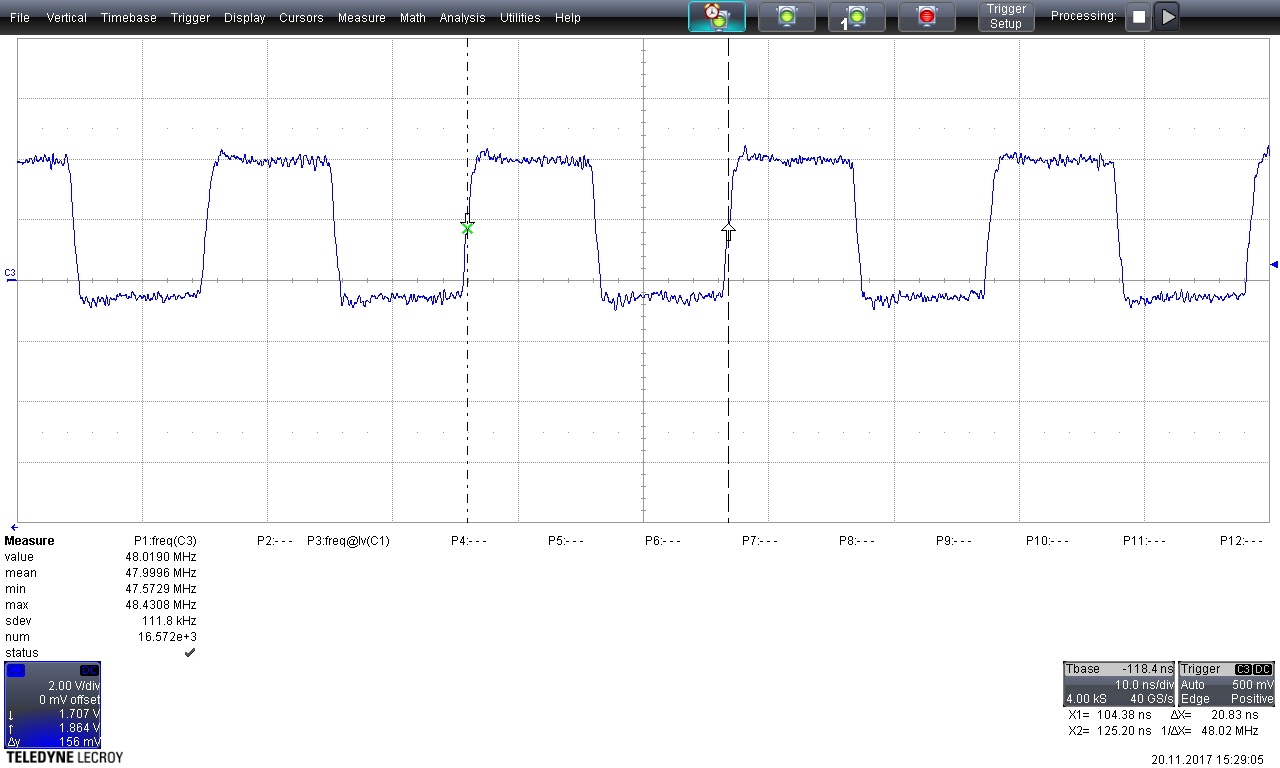Select Single trigger mode icon
Screen dimensions: 1280x768
(857, 16)
